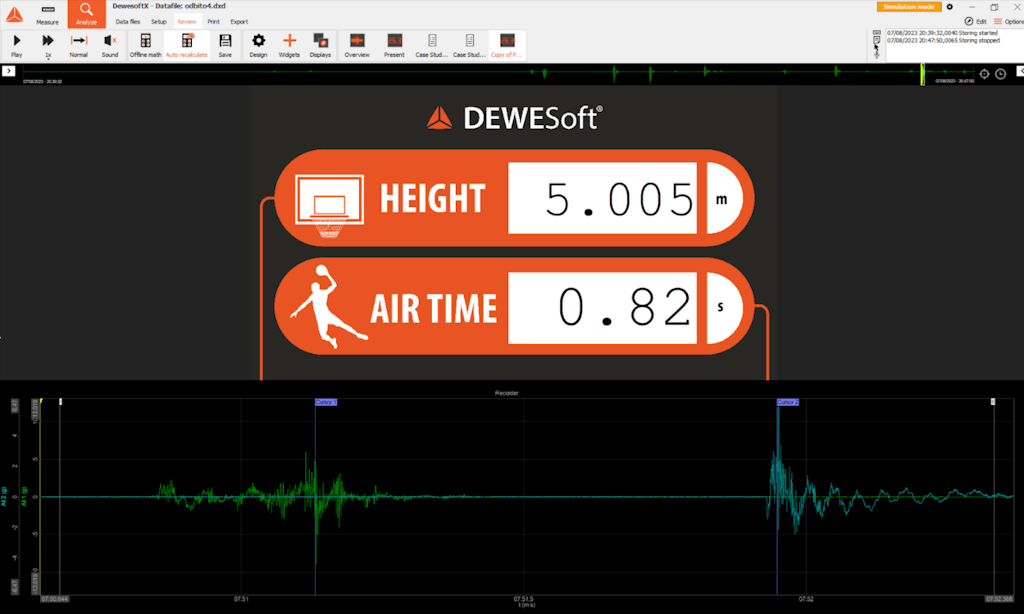Click the AIR TIME value 0.82
1024x614 pixels.
point(602,308)
